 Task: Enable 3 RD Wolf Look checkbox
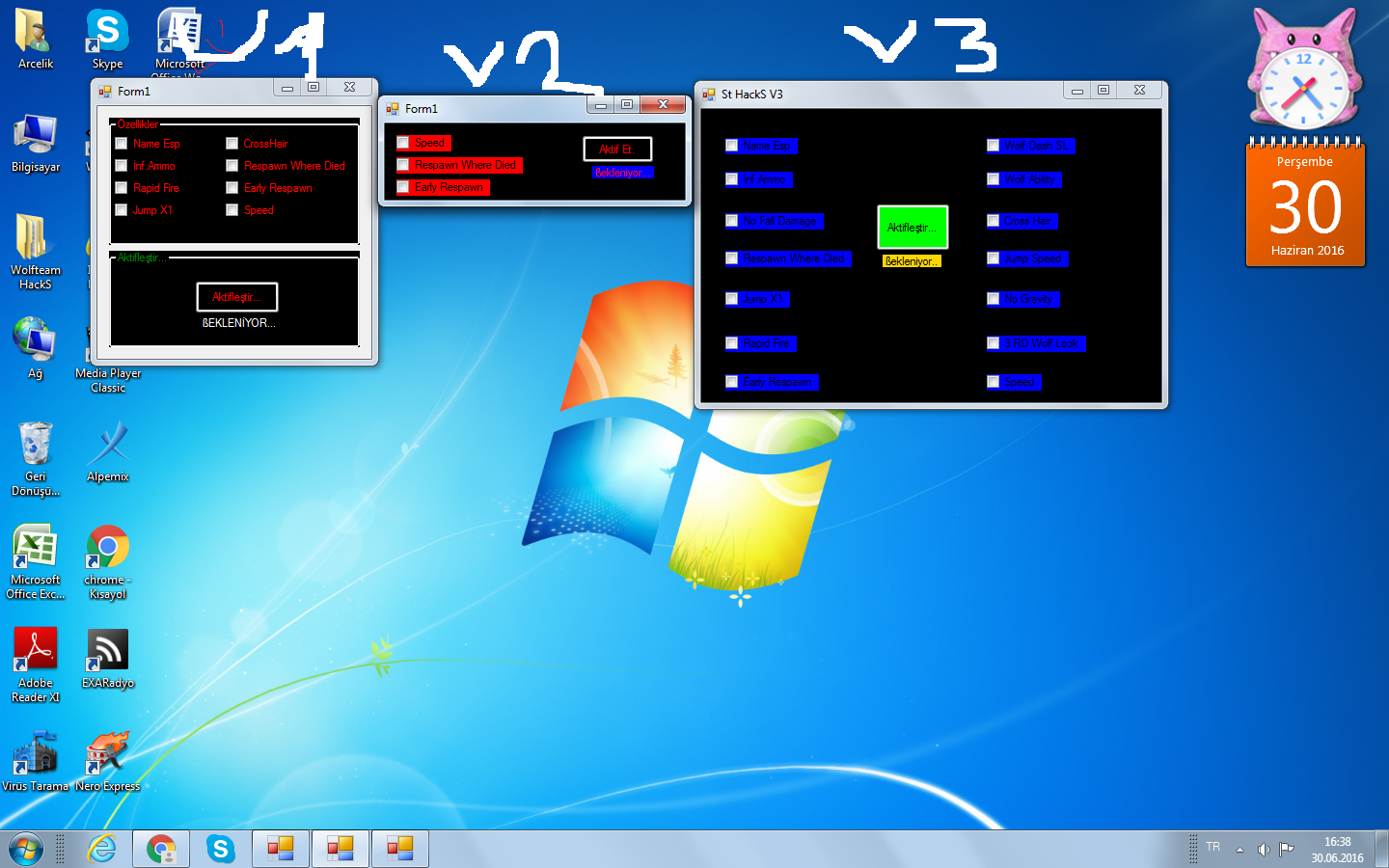(993, 342)
